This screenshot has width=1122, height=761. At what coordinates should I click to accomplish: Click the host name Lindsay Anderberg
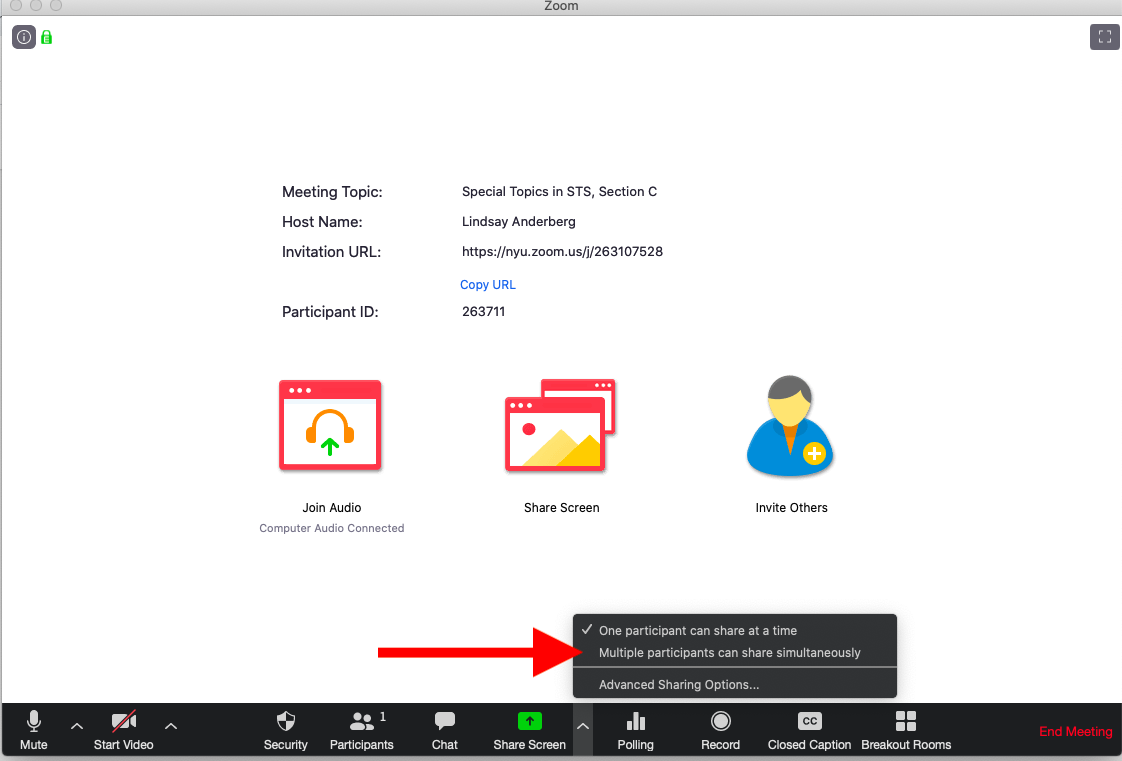[x=518, y=222]
